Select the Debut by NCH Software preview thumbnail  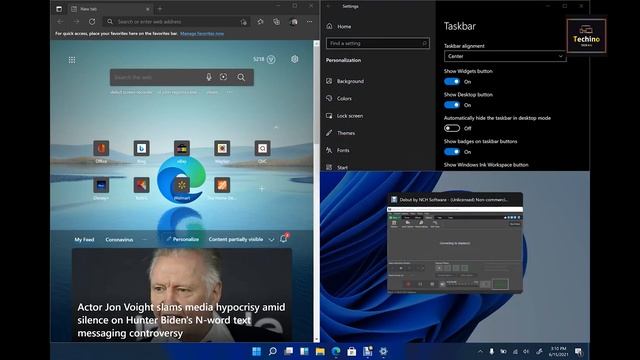[x=455, y=243]
